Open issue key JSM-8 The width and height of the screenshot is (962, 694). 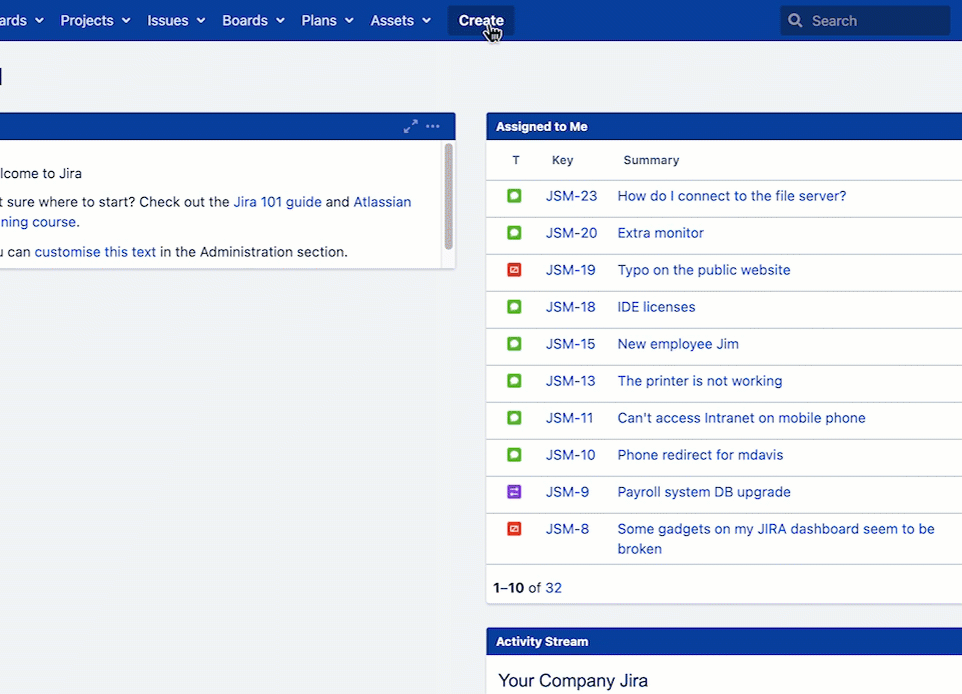pyautogui.click(x=568, y=529)
